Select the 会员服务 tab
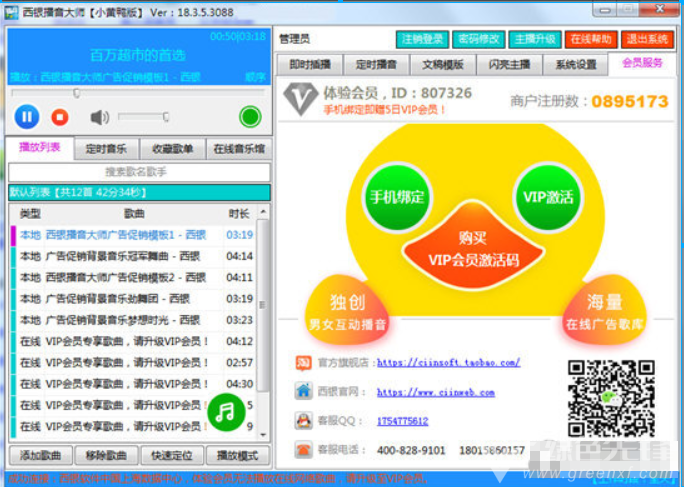The image size is (684, 487). pyautogui.click(x=642, y=63)
